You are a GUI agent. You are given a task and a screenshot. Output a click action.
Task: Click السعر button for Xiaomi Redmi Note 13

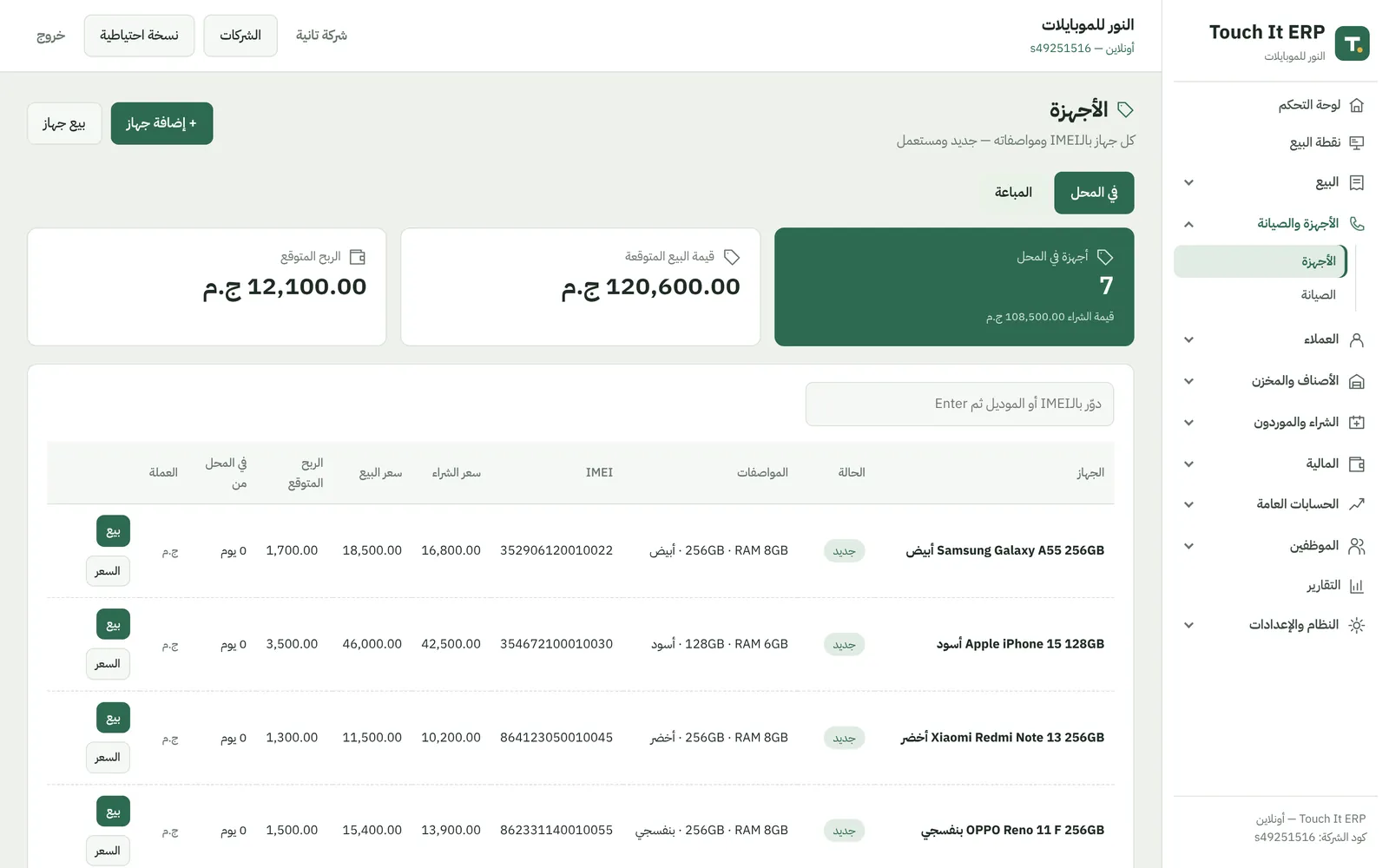click(108, 758)
